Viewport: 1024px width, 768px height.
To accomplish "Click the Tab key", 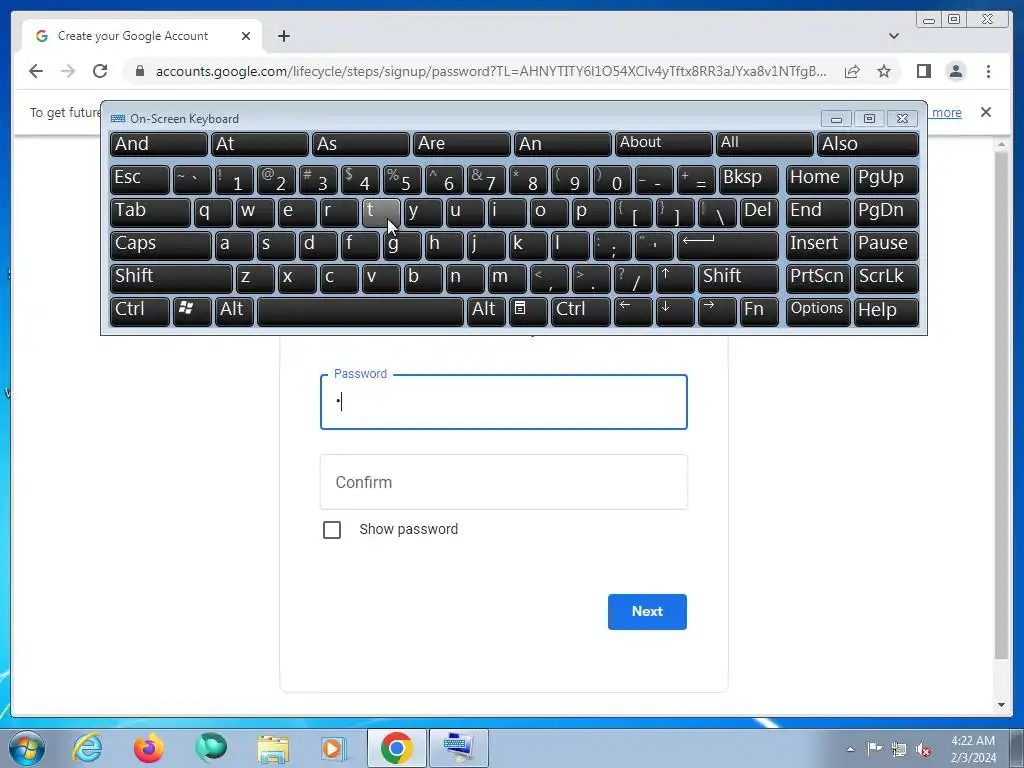I will 150,212.
